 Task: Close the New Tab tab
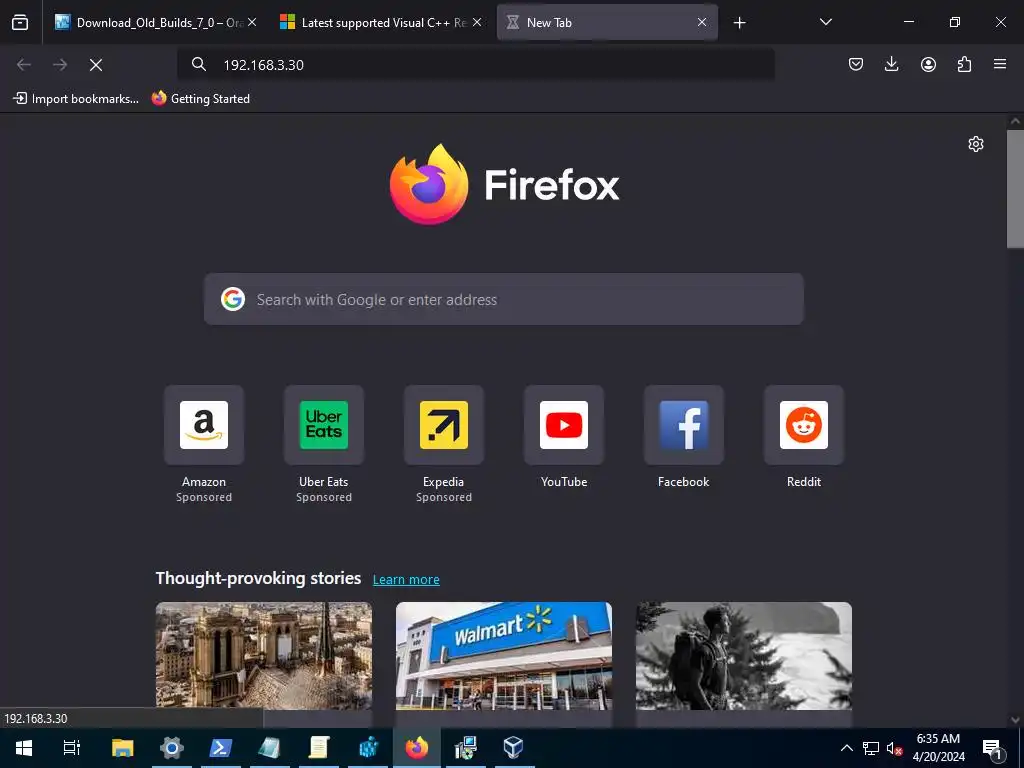click(x=702, y=22)
